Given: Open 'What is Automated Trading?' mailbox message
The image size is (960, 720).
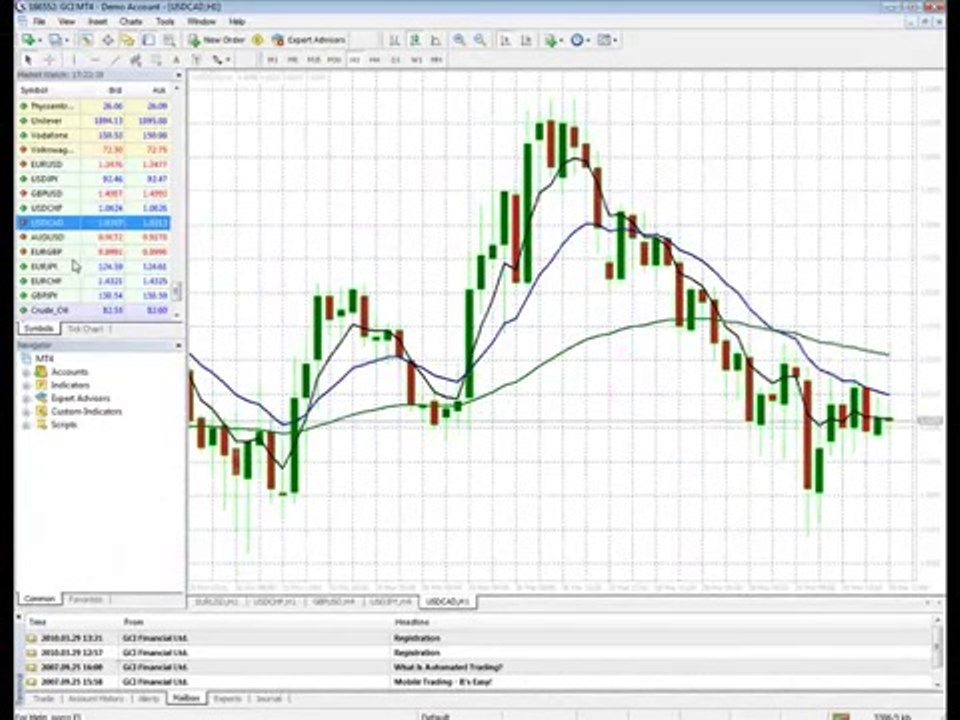Looking at the screenshot, I should [x=448, y=667].
